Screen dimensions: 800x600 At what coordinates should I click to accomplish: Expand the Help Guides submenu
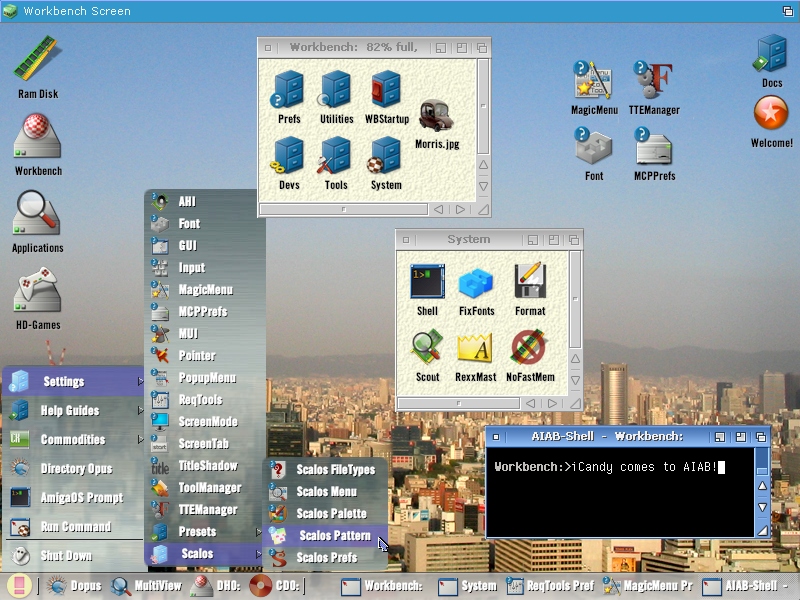pos(74,410)
